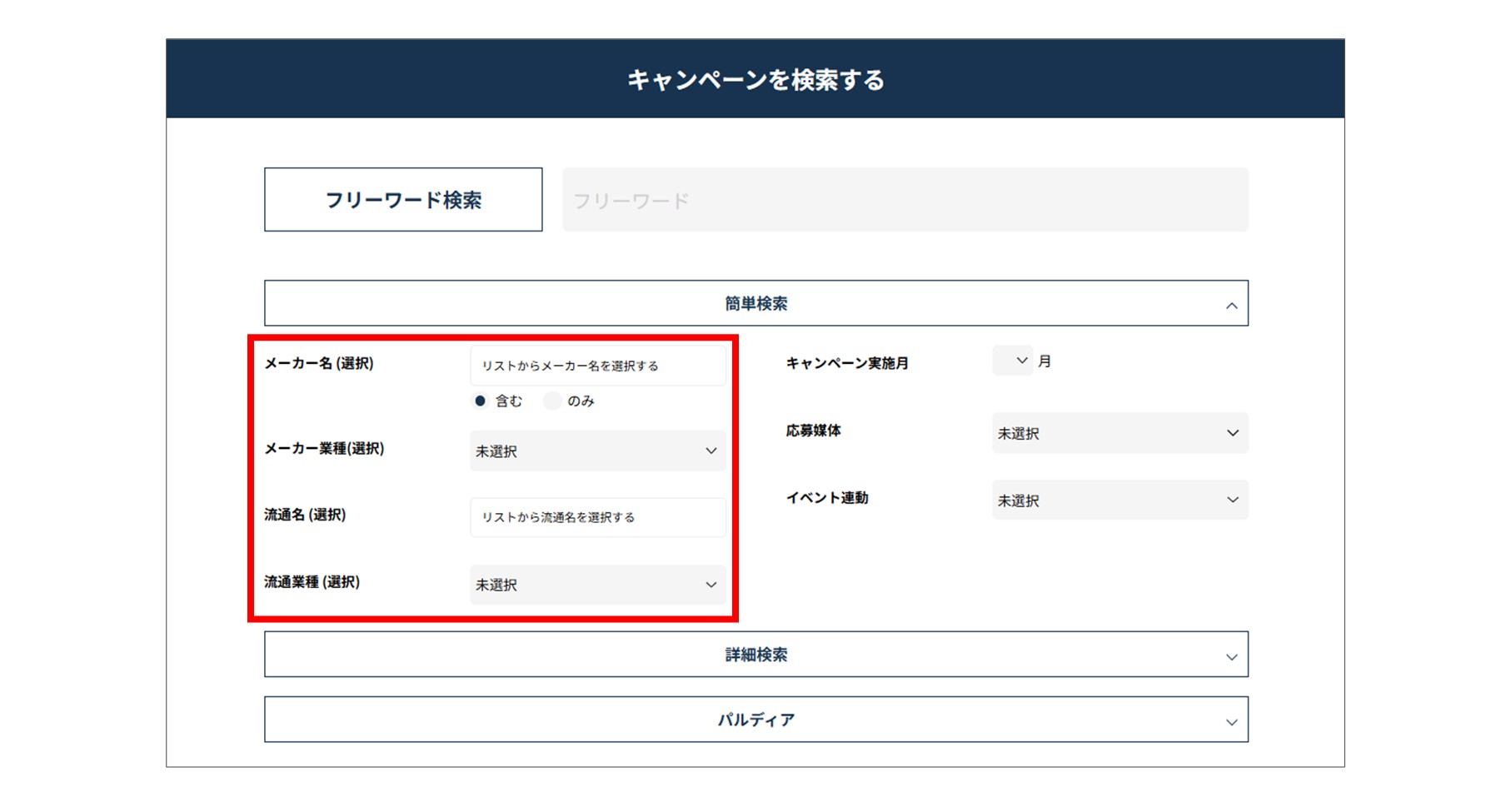Toggle メーカー名 filter from 含む to のみ
Viewport: 1511px width, 812px height.
tap(552, 401)
